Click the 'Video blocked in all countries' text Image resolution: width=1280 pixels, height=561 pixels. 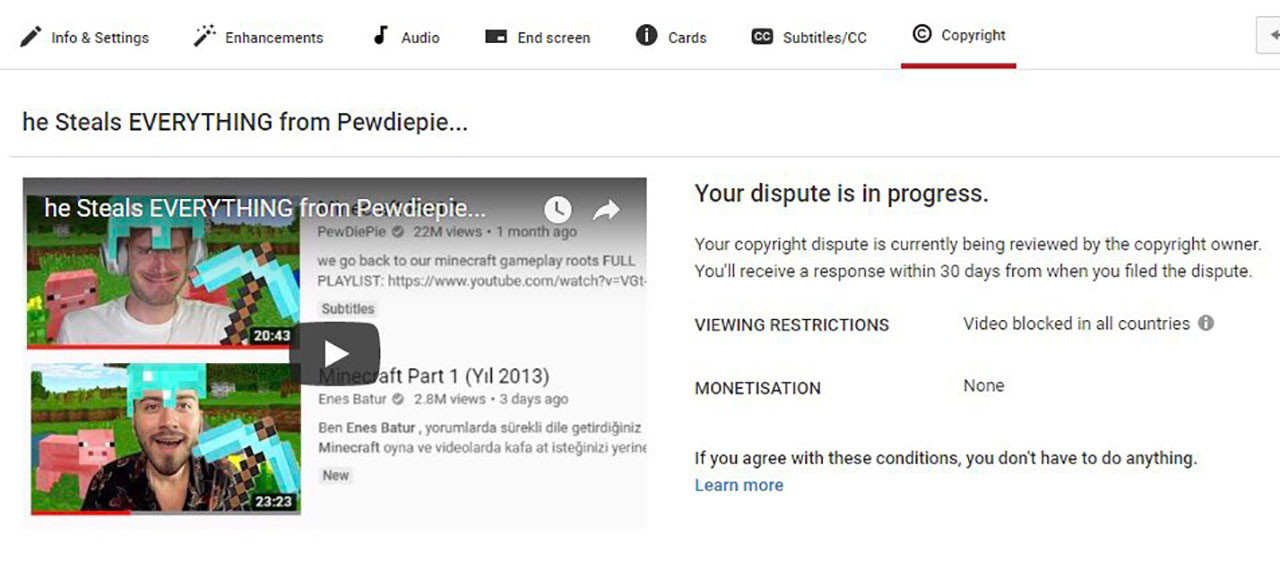pyautogui.click(x=1076, y=323)
